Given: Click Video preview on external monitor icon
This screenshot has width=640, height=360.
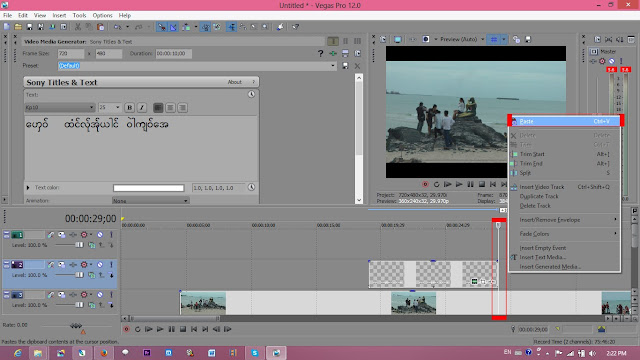Looking at the screenshot, I should point(398,39).
